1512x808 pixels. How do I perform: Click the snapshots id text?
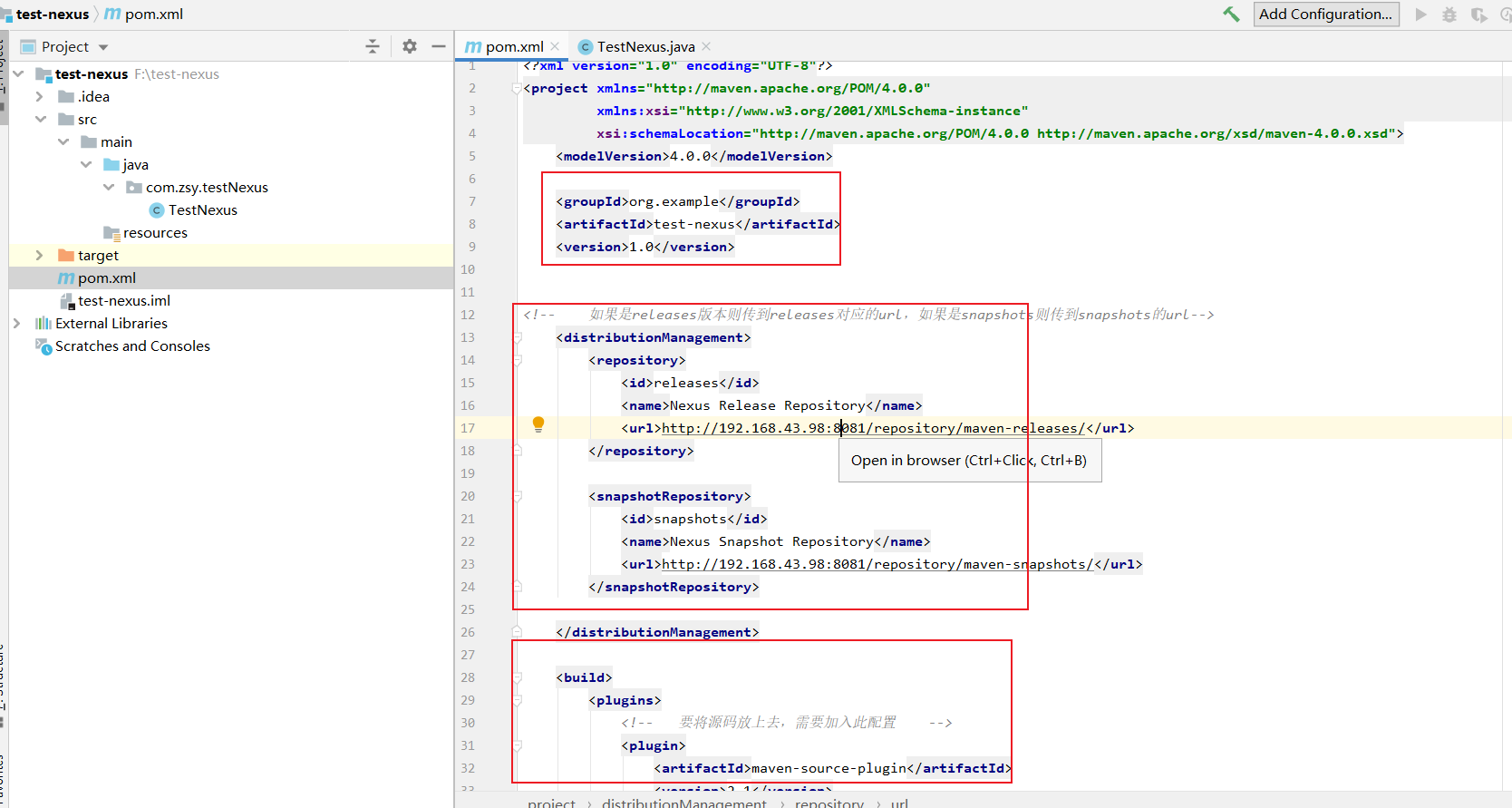tap(691, 519)
